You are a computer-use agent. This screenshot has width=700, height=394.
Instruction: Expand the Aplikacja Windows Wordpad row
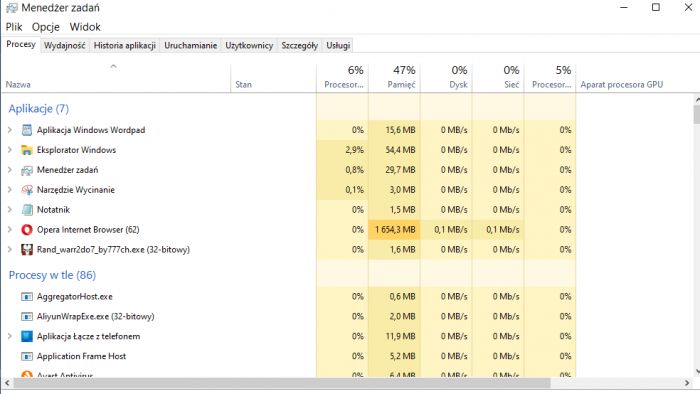pos(10,130)
